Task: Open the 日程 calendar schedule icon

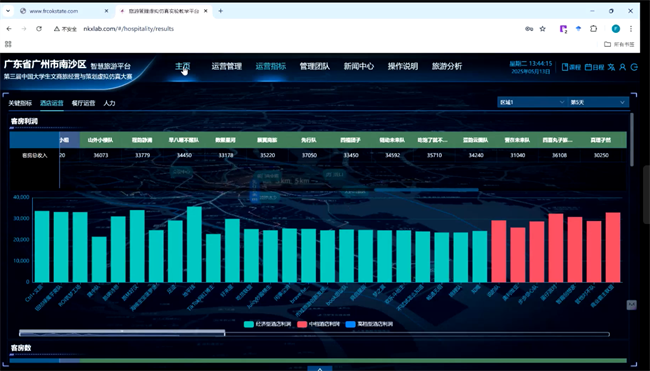Action: [594, 67]
